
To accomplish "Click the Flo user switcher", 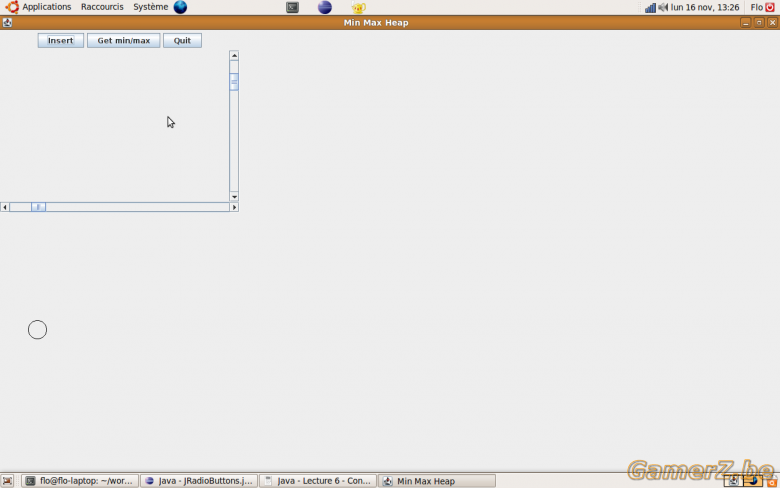I will pos(756,7).
